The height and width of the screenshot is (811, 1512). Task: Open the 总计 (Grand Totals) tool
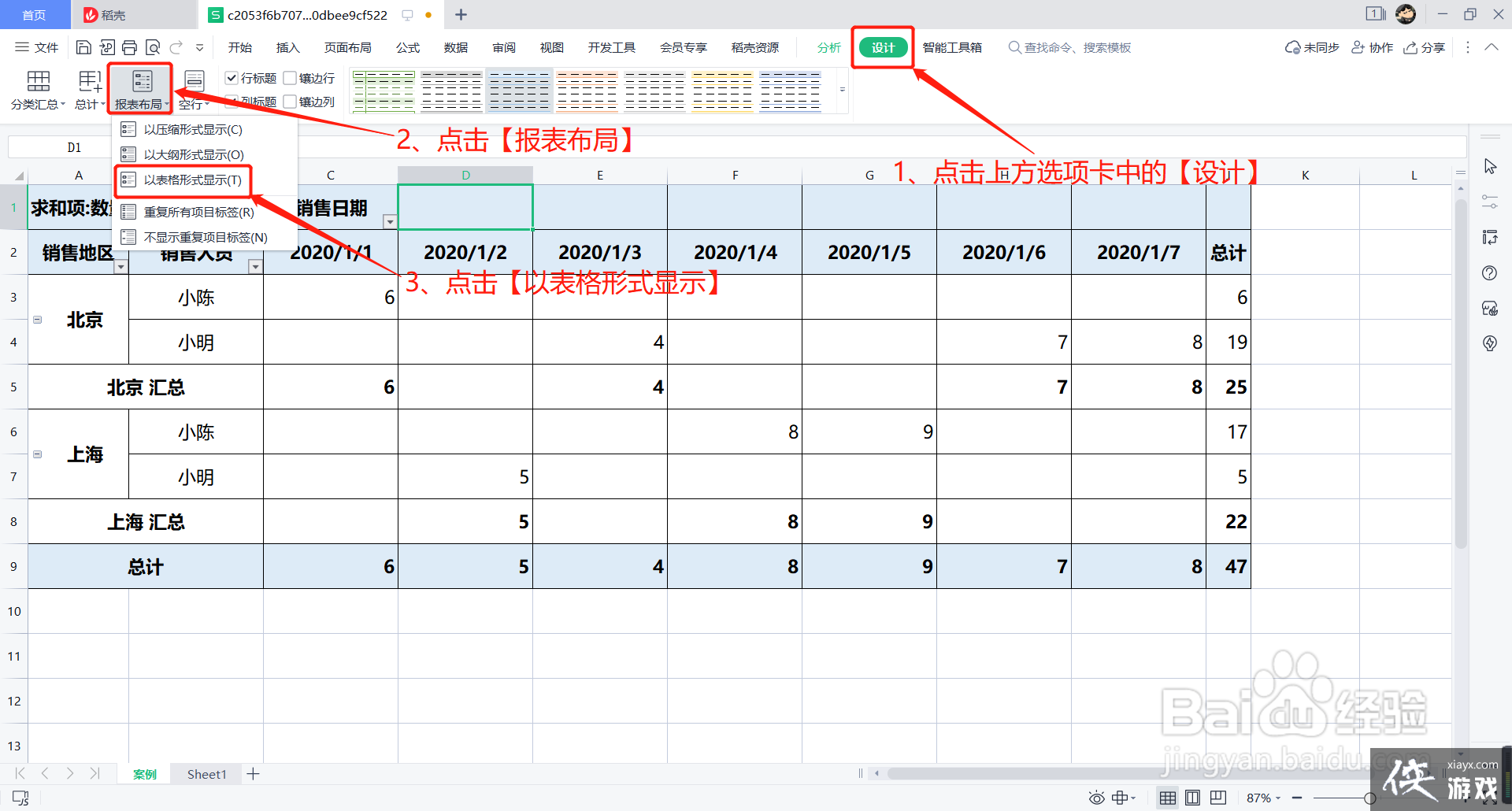89,90
